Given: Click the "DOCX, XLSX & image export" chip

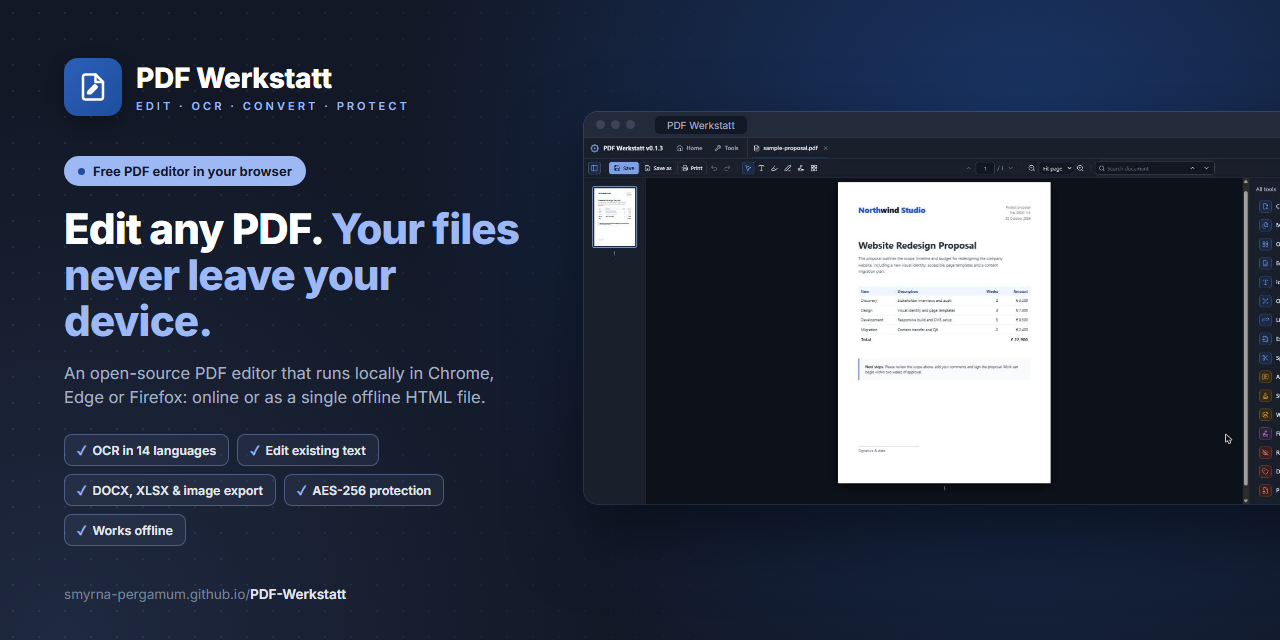Looking at the screenshot, I should click(170, 490).
